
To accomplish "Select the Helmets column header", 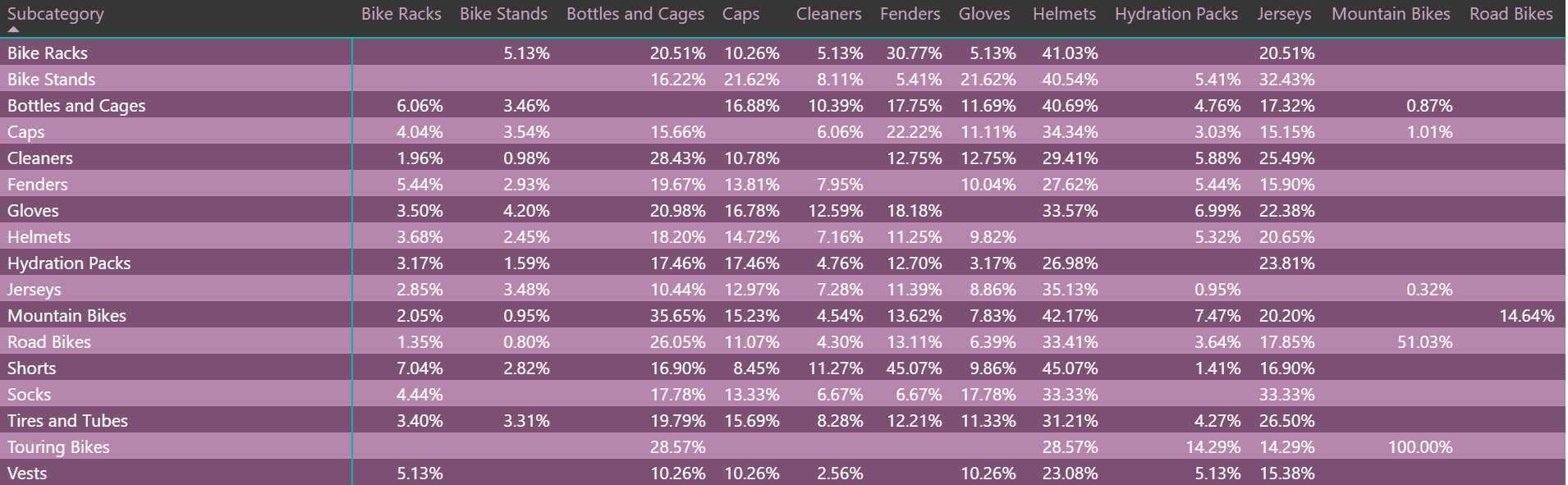I will (x=1064, y=14).
